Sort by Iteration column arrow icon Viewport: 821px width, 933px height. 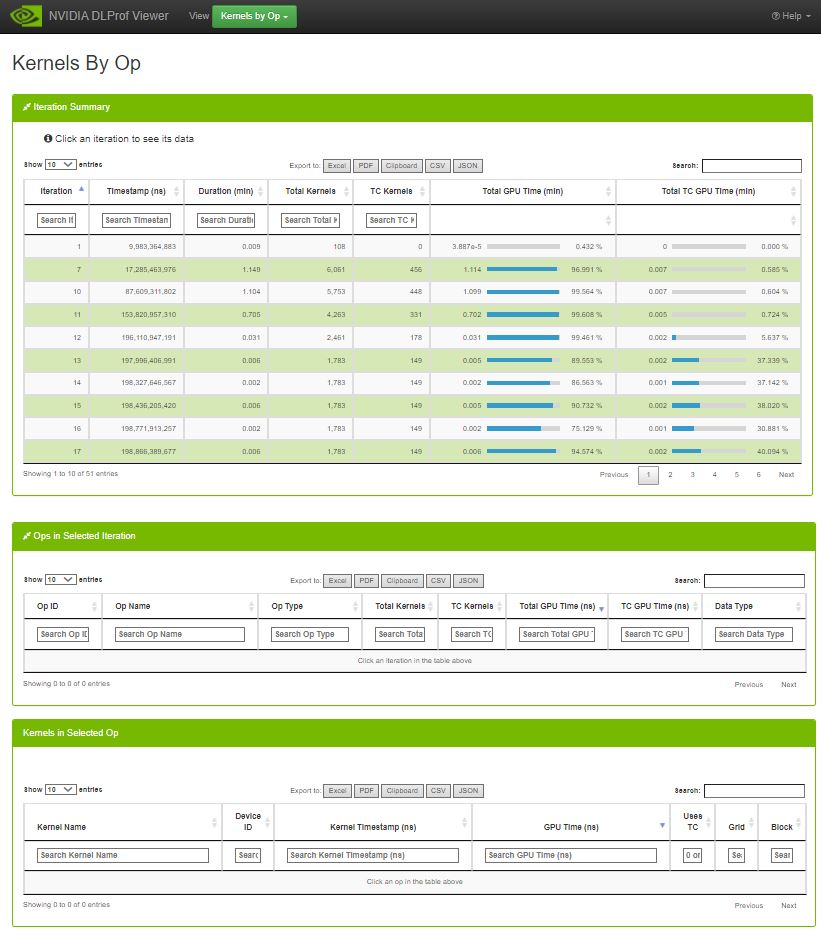pos(81,189)
